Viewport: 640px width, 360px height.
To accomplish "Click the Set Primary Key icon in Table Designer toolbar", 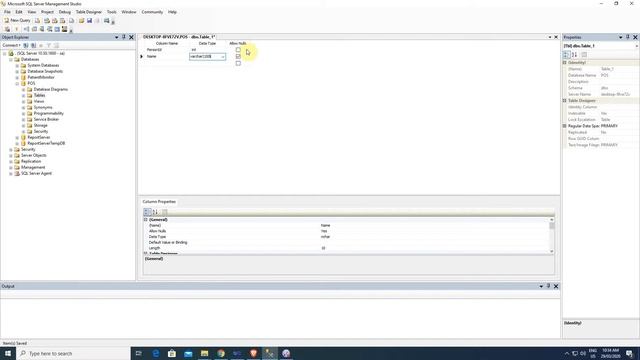I will point(16,29).
